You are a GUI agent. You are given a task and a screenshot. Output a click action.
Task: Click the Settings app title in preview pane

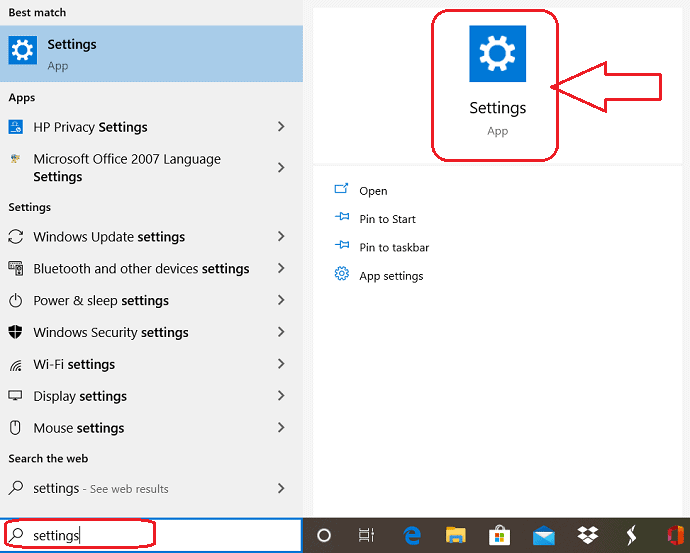[497, 108]
